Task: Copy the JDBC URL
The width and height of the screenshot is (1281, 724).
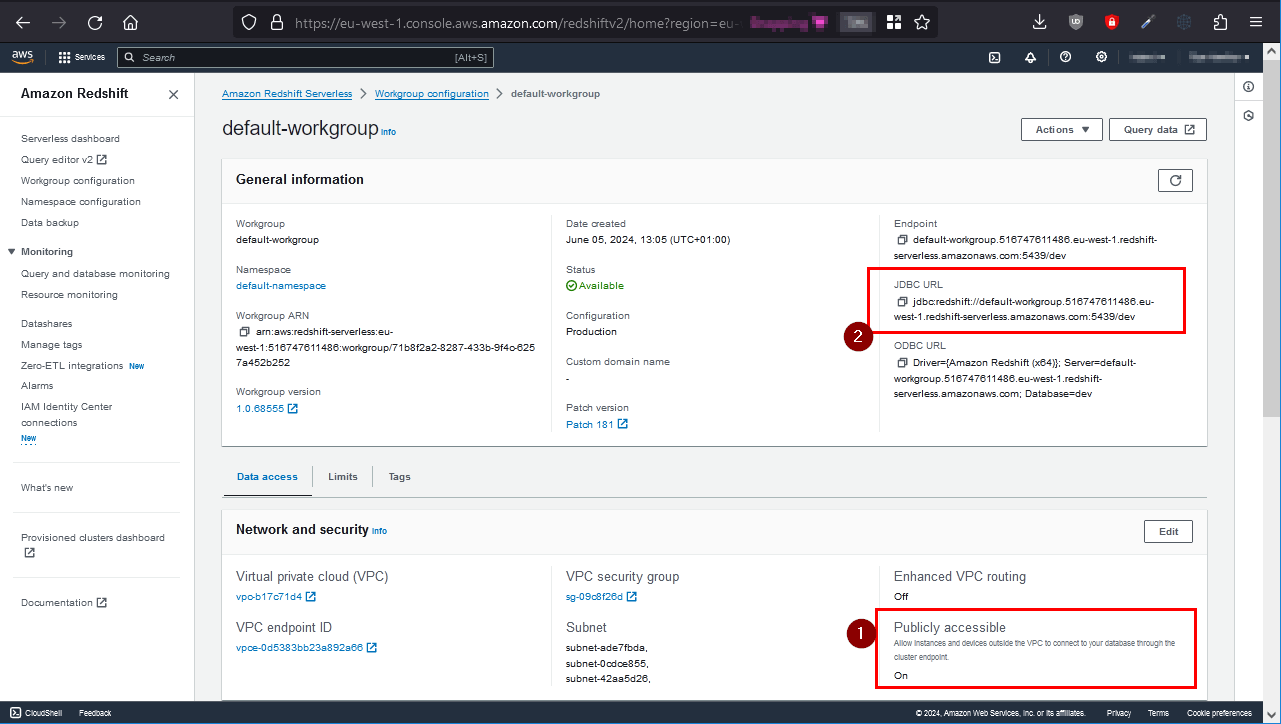Action: coord(901,301)
